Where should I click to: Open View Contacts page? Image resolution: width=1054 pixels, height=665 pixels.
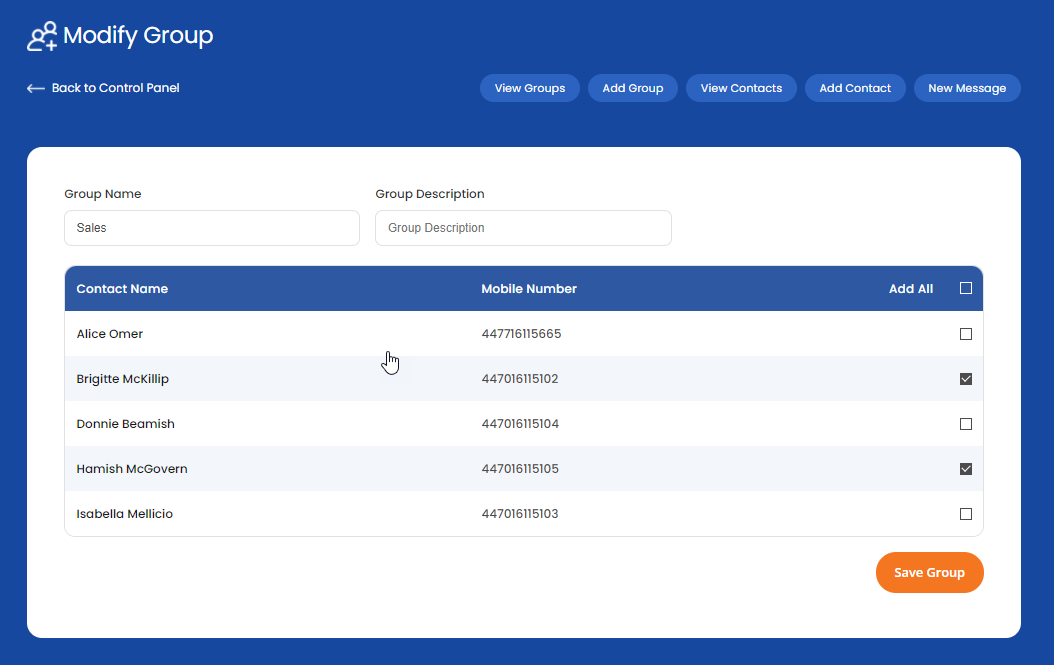pos(741,88)
